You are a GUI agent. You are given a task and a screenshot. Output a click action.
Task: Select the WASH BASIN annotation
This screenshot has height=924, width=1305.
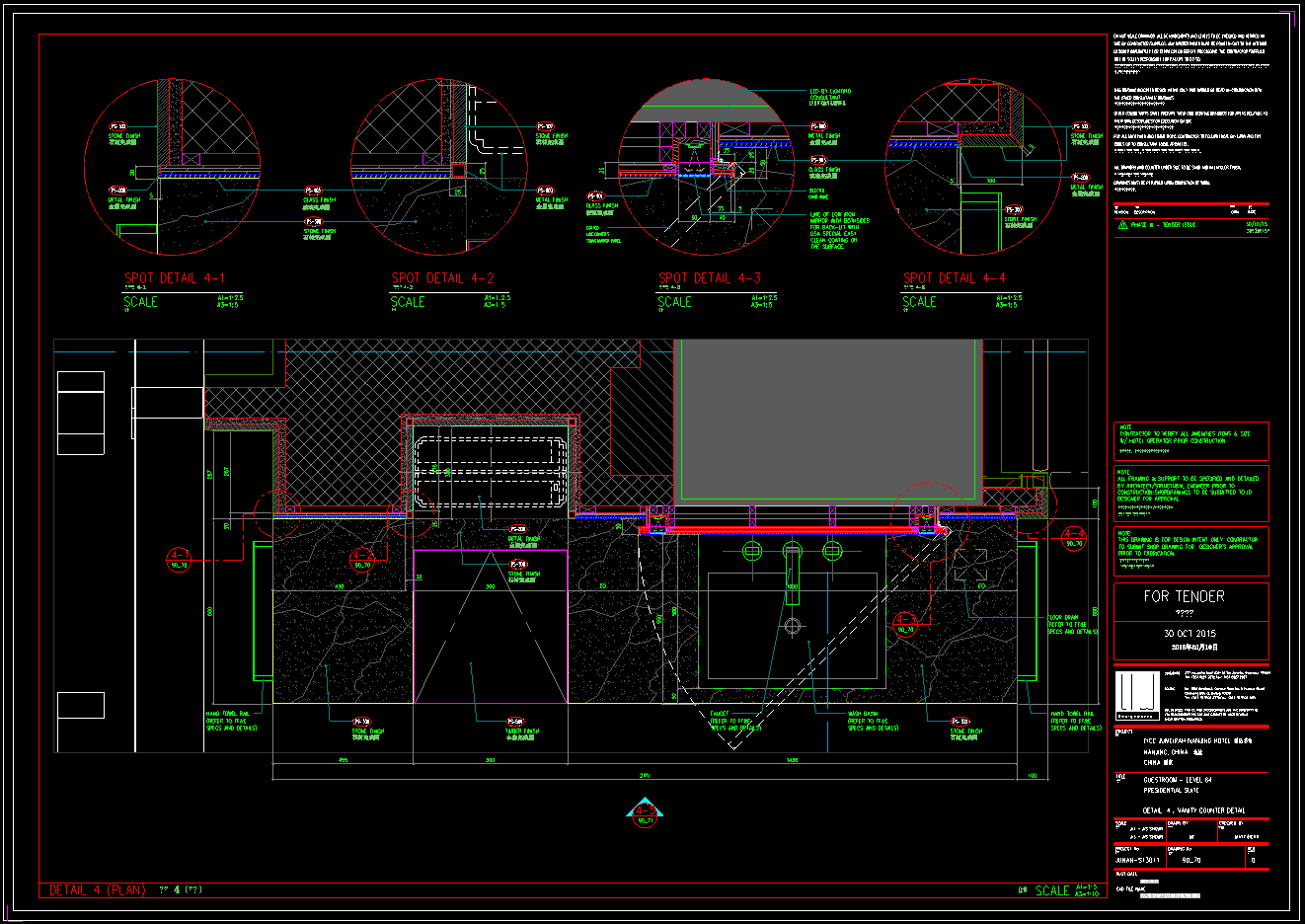pos(873,721)
